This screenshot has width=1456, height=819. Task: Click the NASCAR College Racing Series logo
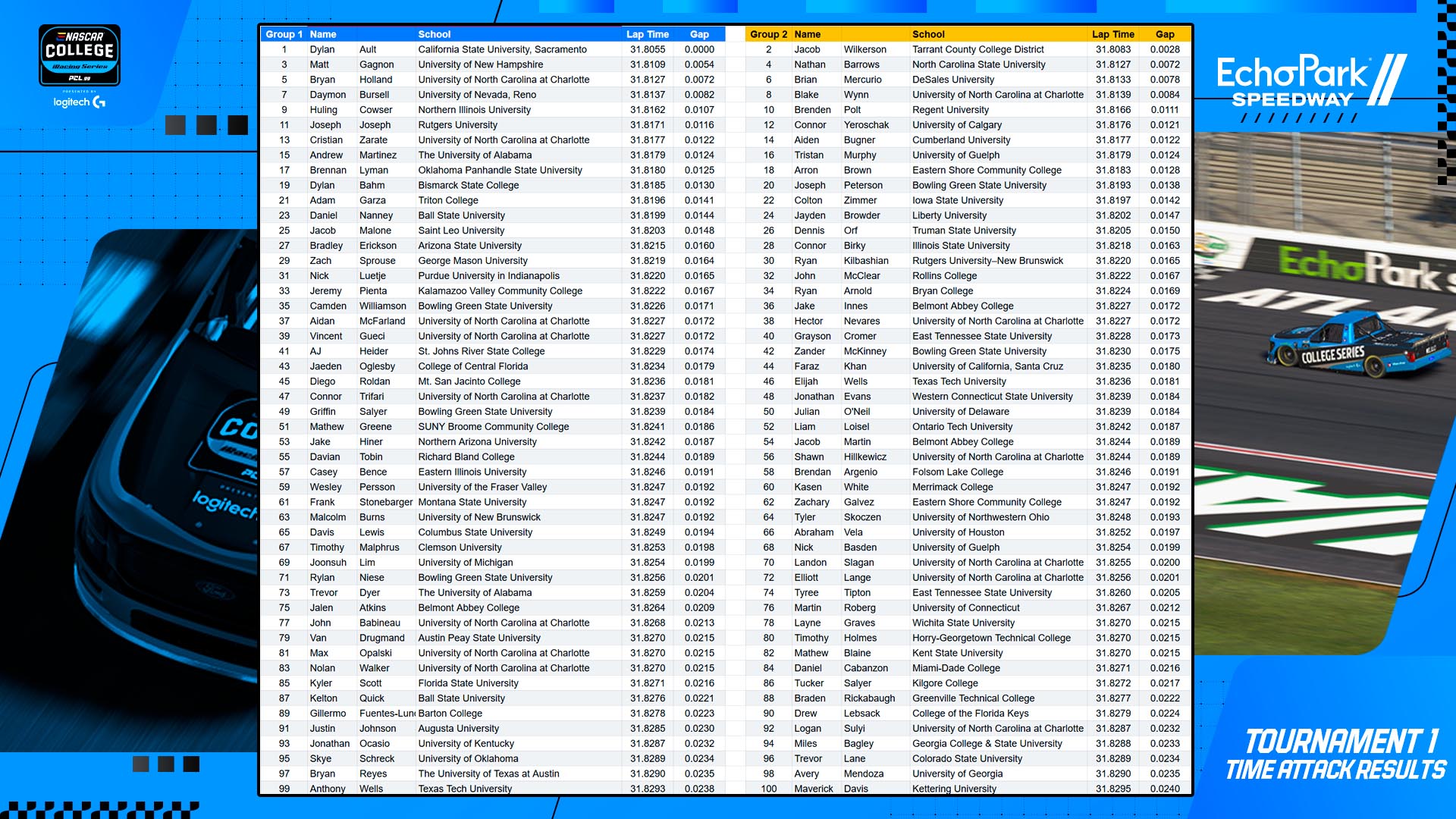pos(80,55)
